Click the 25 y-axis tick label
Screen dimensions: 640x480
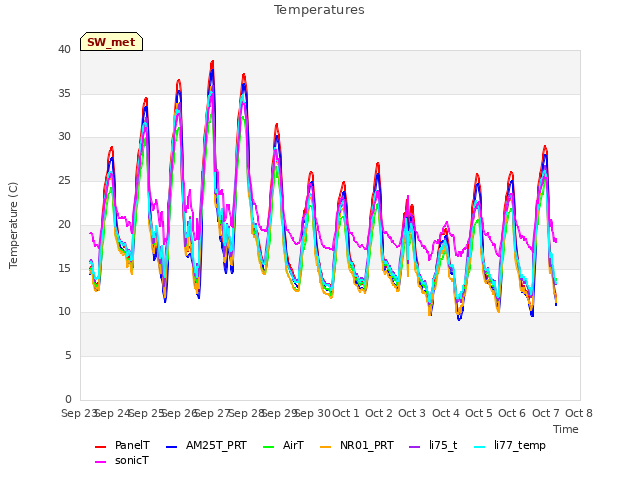coord(64,180)
